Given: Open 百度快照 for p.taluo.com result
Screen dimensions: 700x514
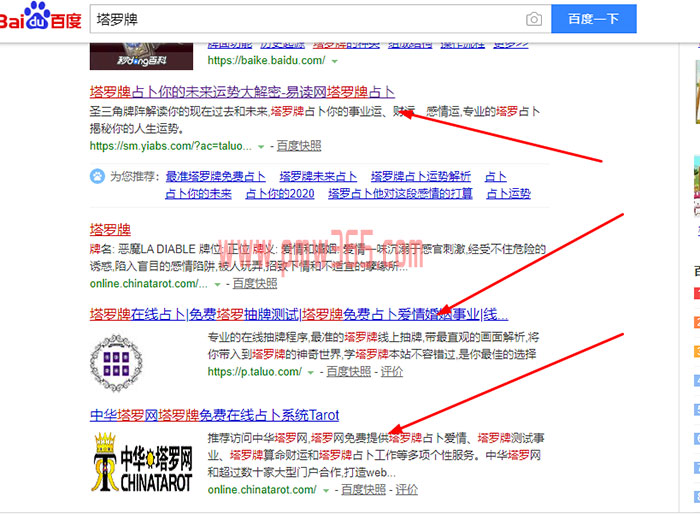Looking at the screenshot, I should tap(349, 372).
